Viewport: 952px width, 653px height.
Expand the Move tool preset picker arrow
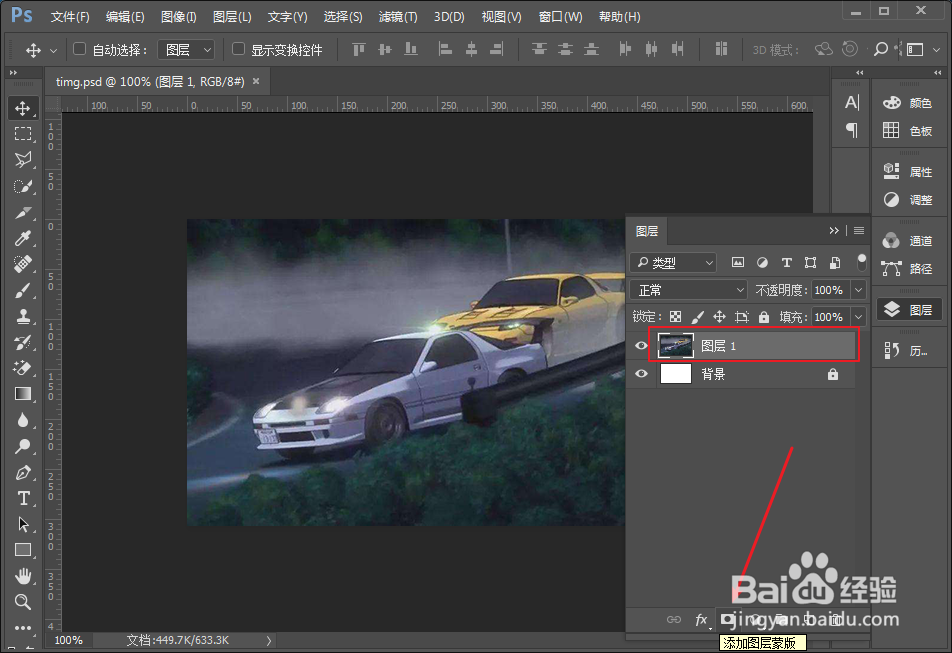click(53, 50)
